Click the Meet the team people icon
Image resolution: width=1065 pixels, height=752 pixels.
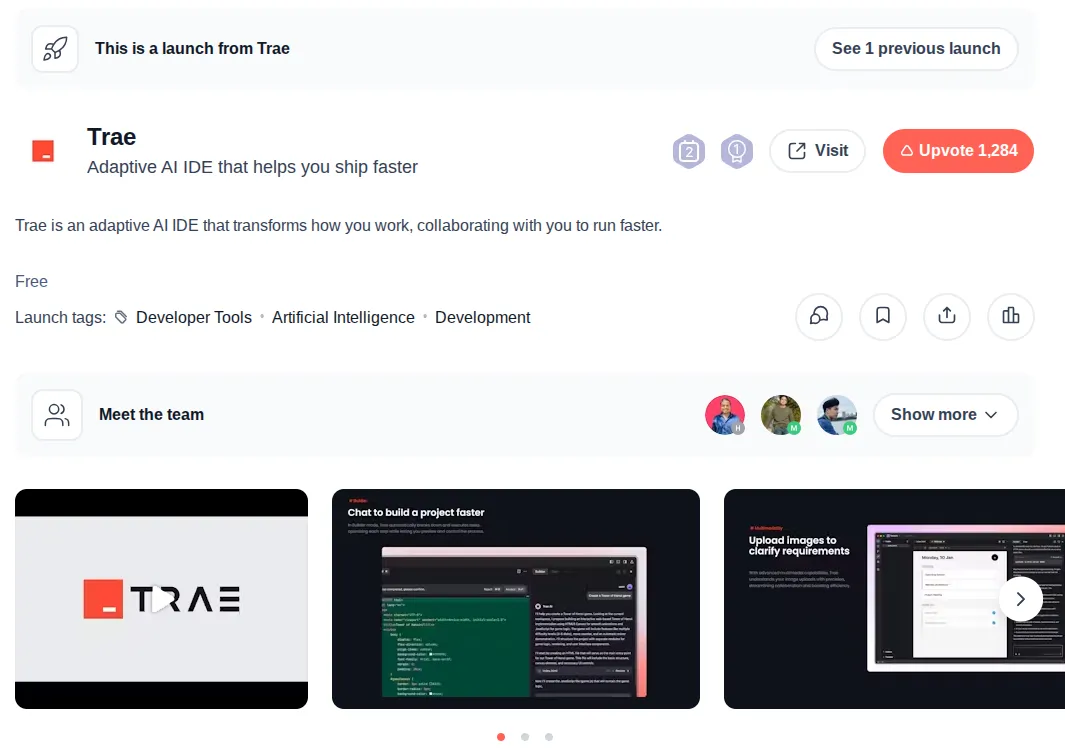pos(57,415)
